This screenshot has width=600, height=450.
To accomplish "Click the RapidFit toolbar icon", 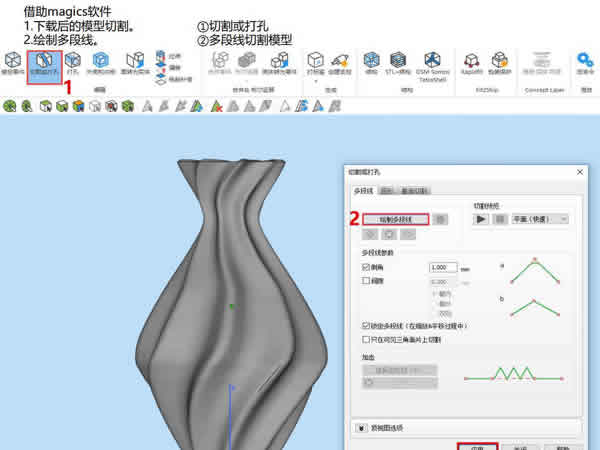I will coord(472,65).
